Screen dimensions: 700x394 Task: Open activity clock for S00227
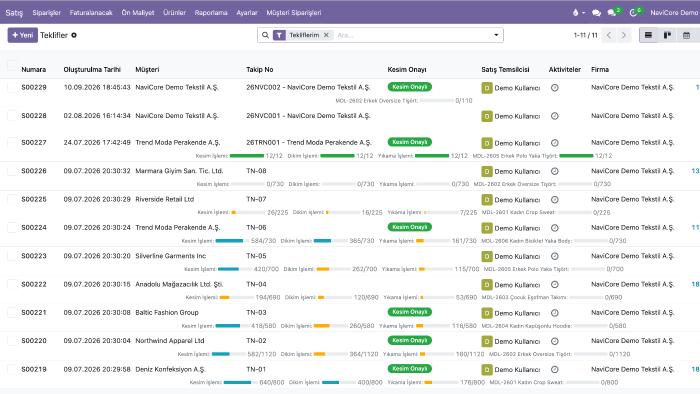click(x=554, y=143)
